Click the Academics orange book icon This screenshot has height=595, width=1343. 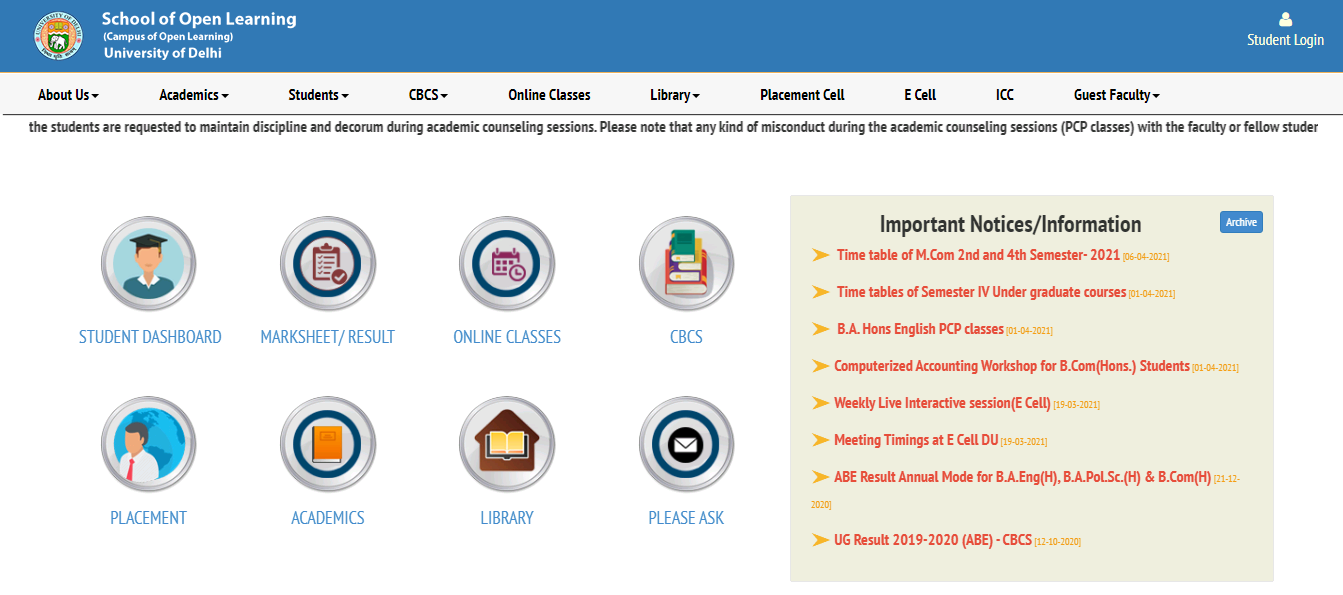click(328, 444)
